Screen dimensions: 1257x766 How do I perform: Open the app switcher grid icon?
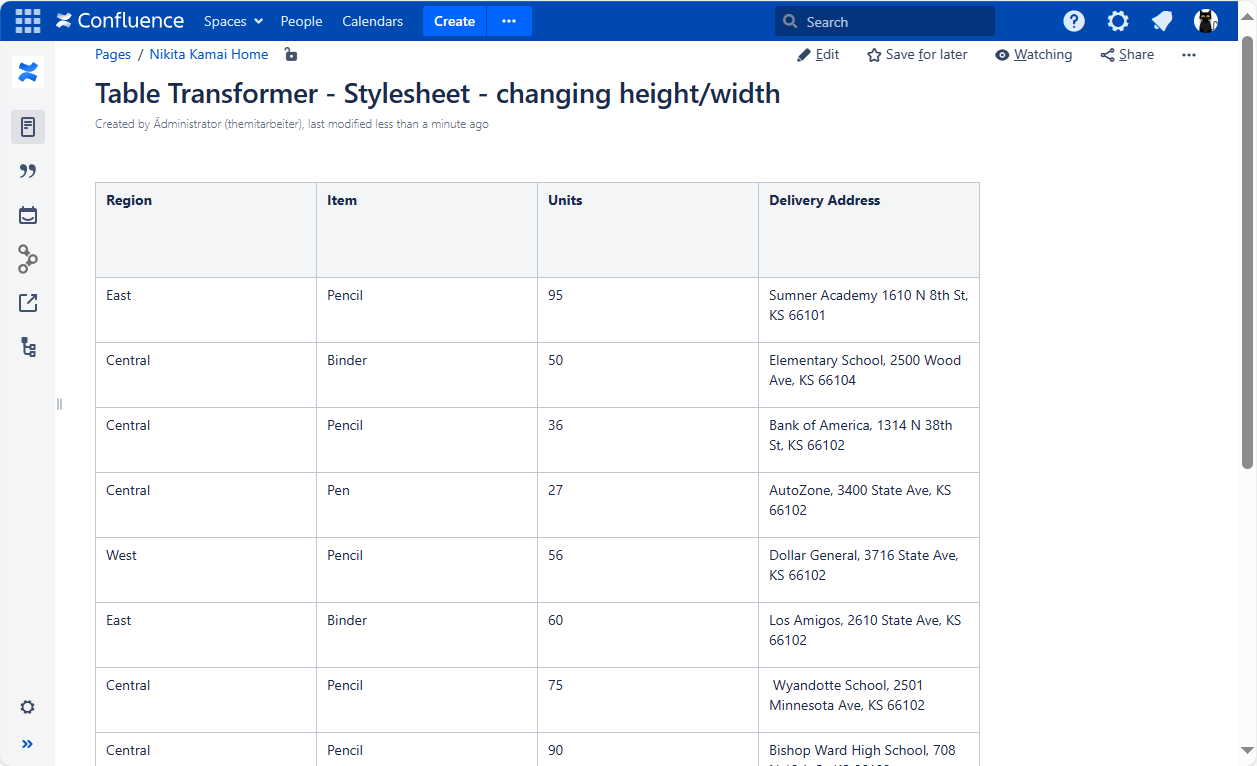tap(28, 21)
